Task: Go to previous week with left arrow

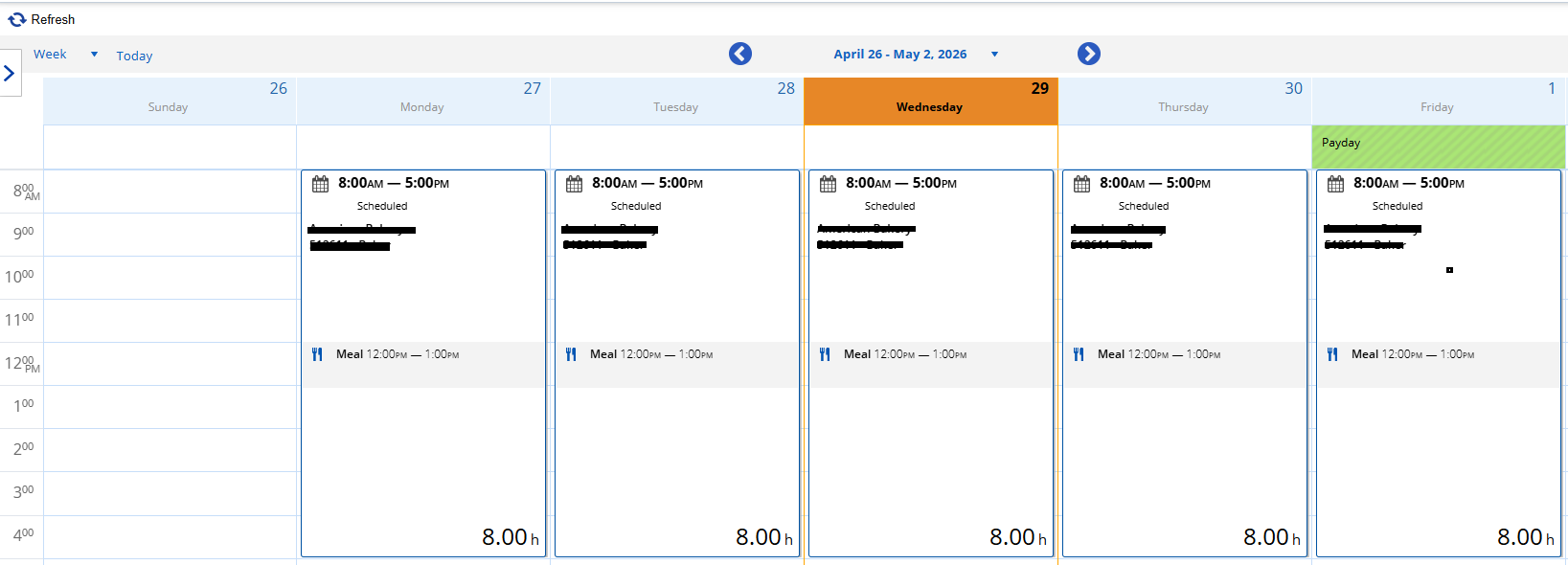Action: tap(740, 54)
